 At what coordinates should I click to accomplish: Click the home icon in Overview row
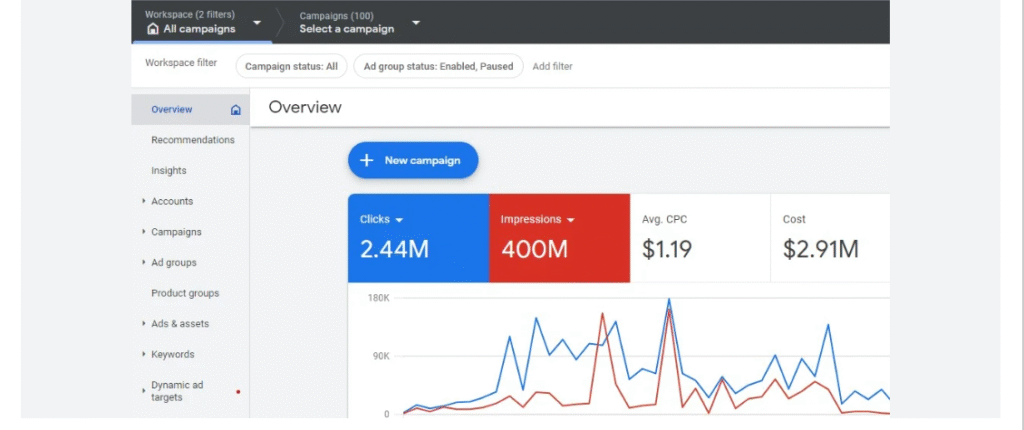[x=235, y=110]
